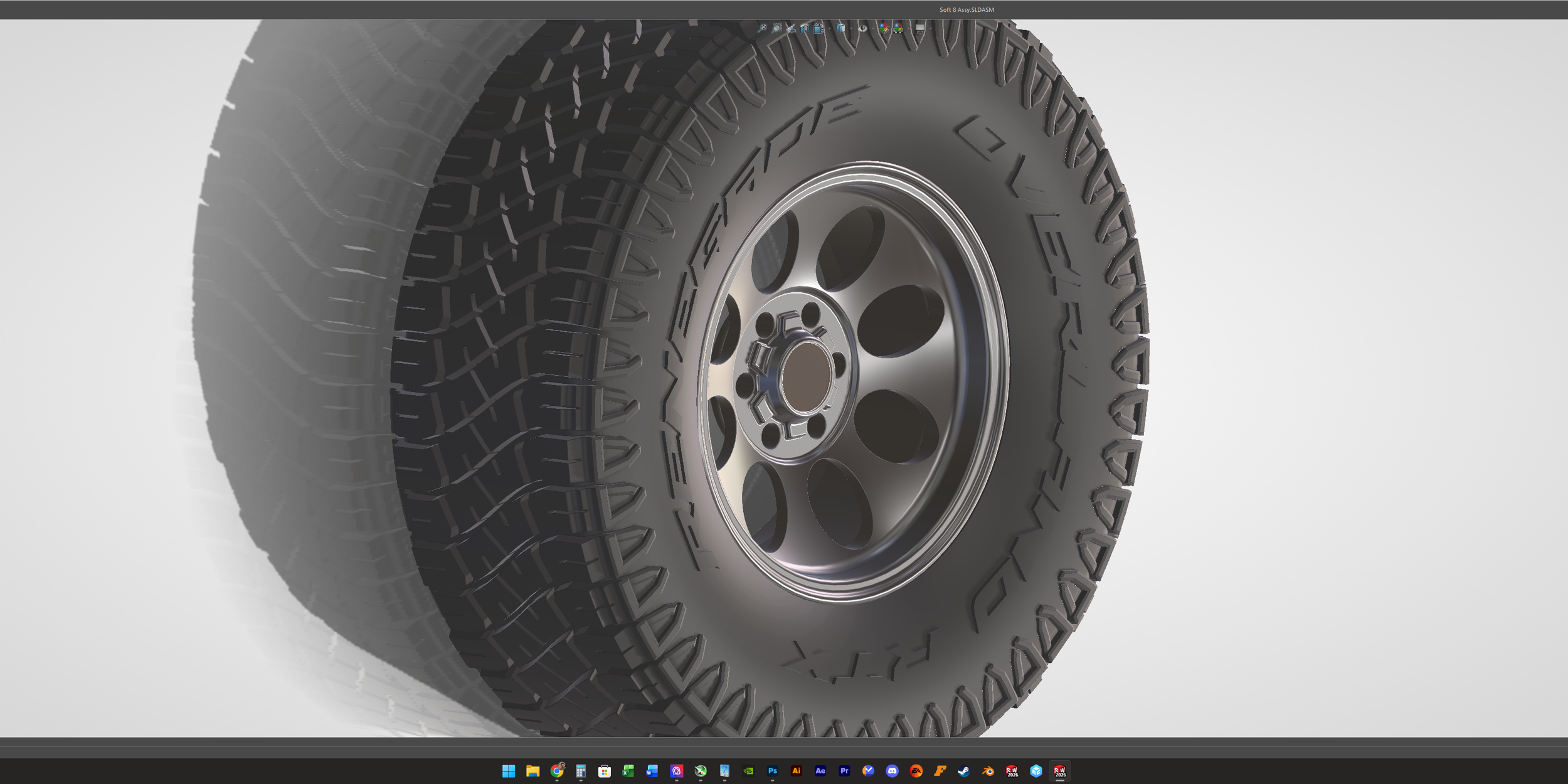Activate the Section View tool
1568x784 pixels.
[x=805, y=28]
